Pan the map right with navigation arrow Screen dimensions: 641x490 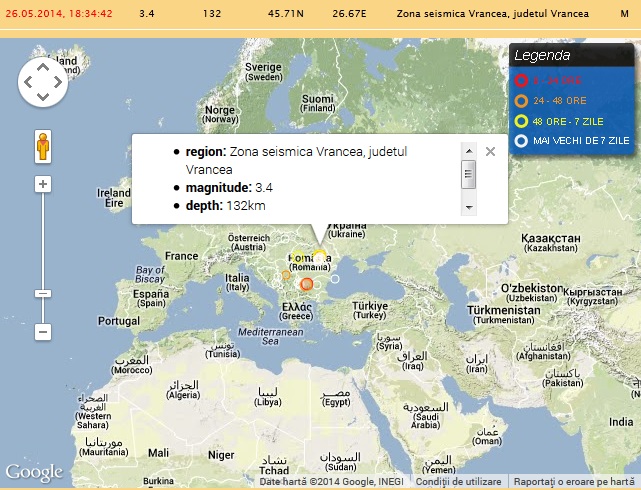(x=58, y=82)
